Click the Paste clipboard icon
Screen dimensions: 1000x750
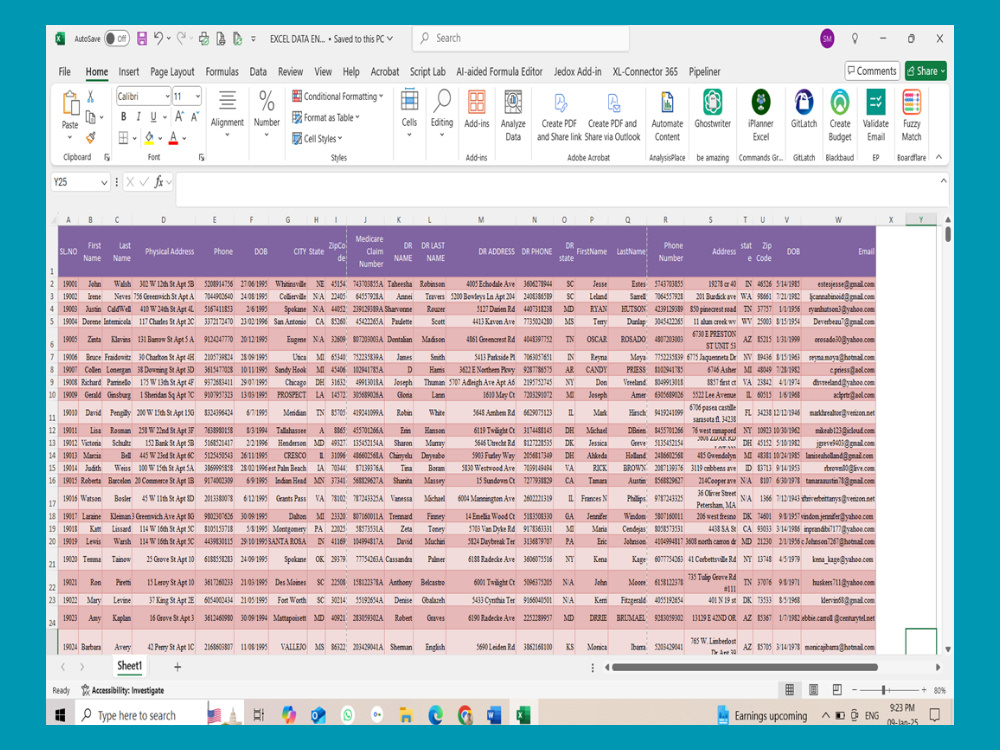coord(70,103)
